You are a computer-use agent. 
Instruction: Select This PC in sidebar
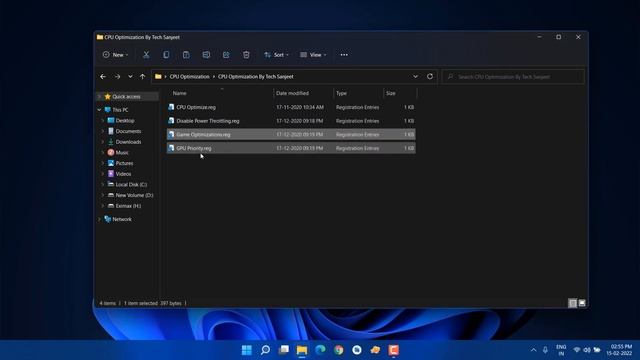point(120,110)
